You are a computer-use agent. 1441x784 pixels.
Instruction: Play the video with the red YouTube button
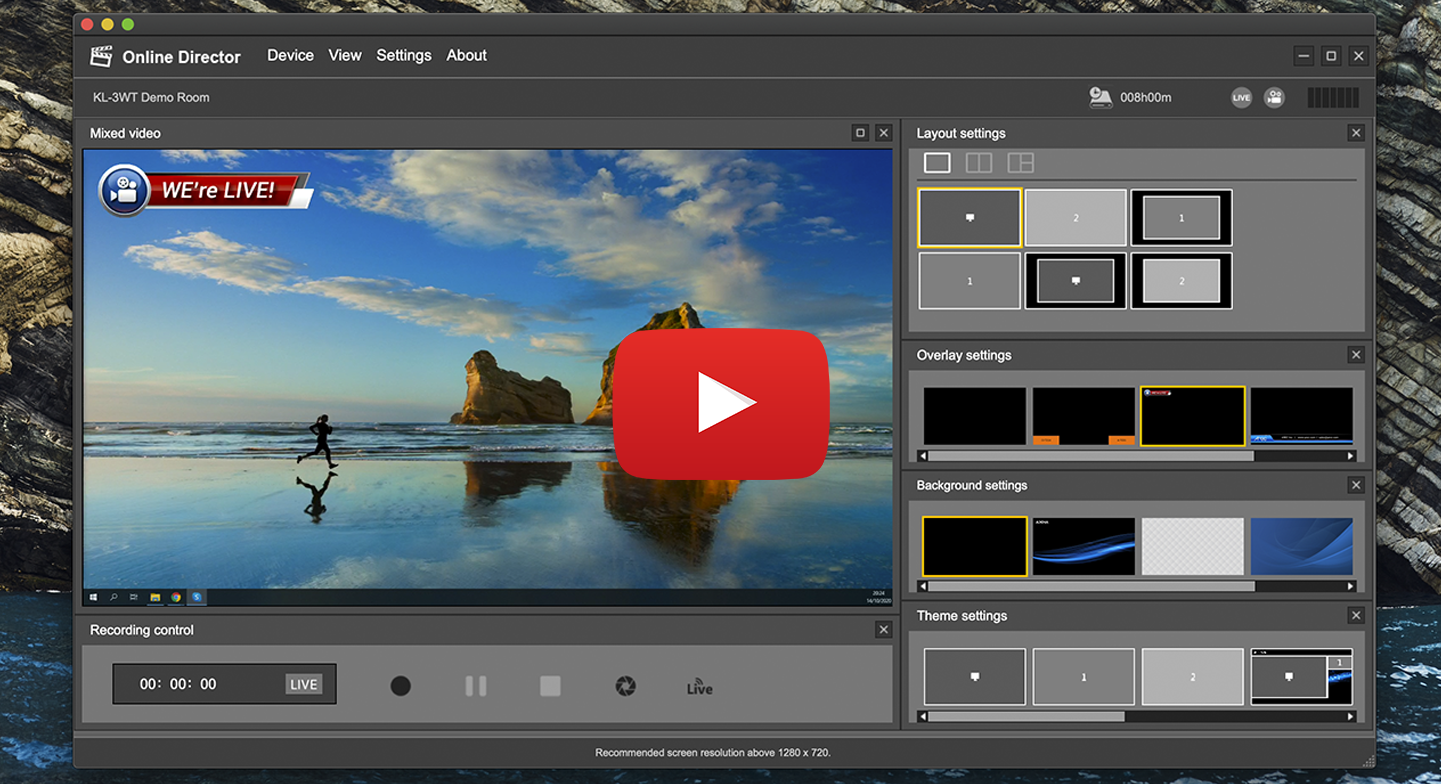721,403
